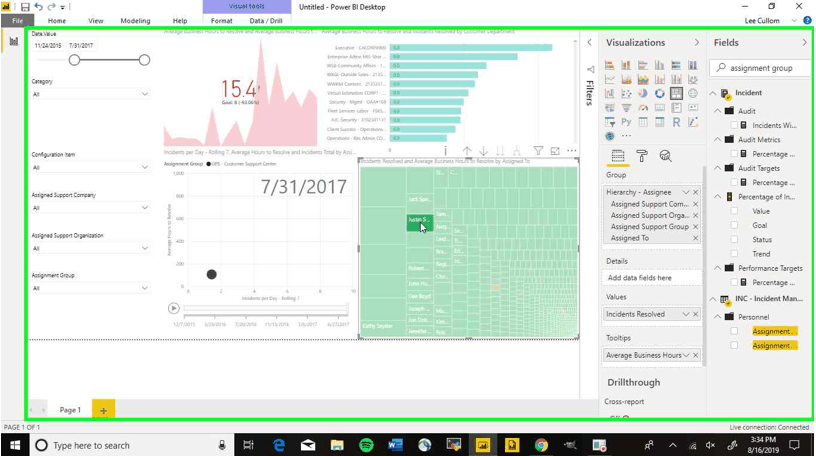Check Percentage field under Audit Metrics
Screen dimensions: 816x457
[x=734, y=154]
